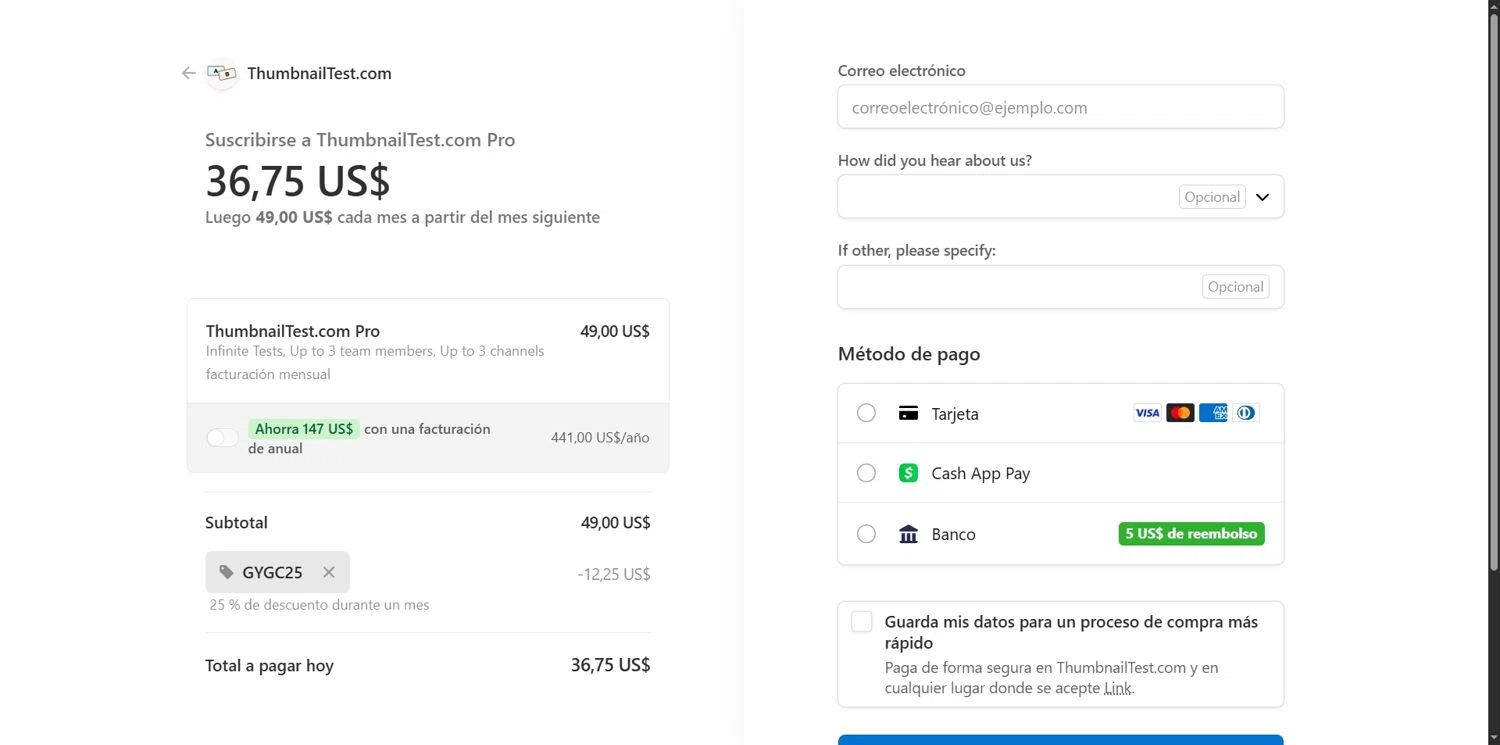The height and width of the screenshot is (745, 1500).
Task: Click the Visa card logo
Action: [x=1147, y=413]
